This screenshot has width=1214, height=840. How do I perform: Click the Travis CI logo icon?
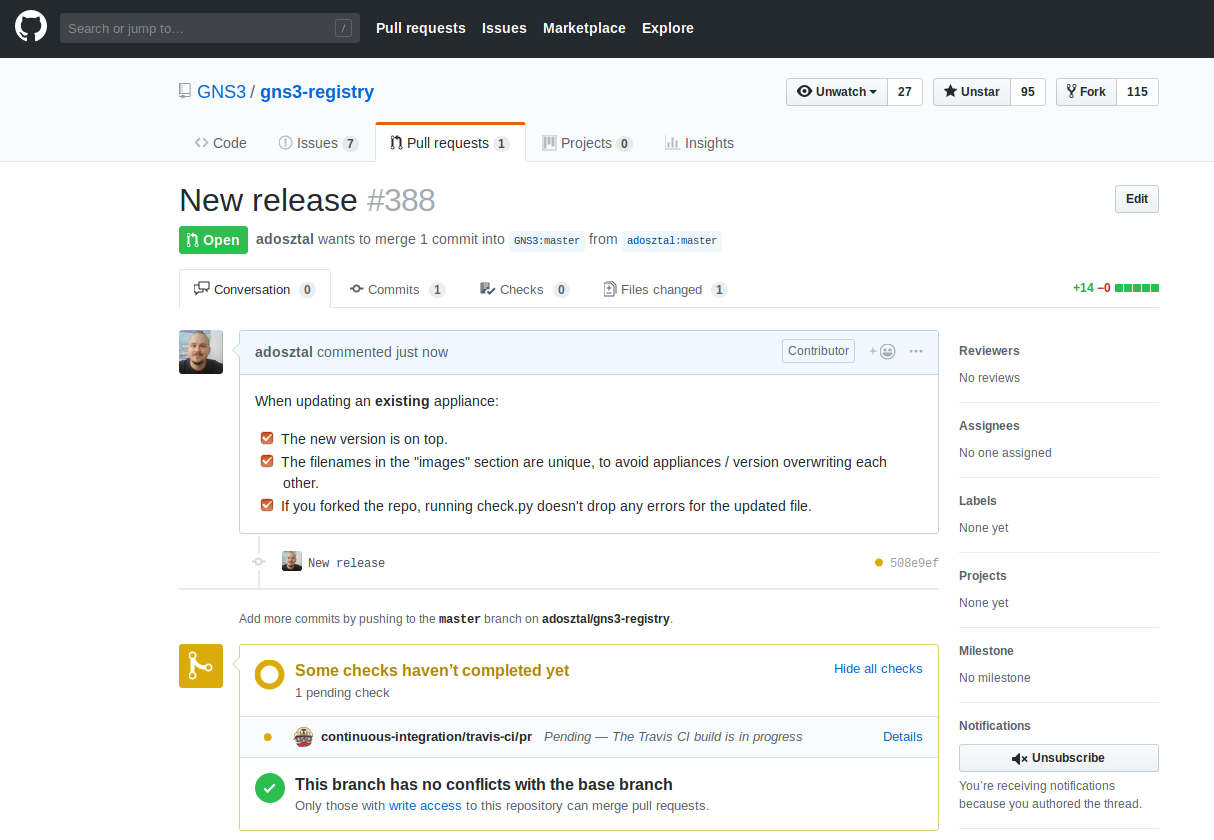[x=304, y=737]
